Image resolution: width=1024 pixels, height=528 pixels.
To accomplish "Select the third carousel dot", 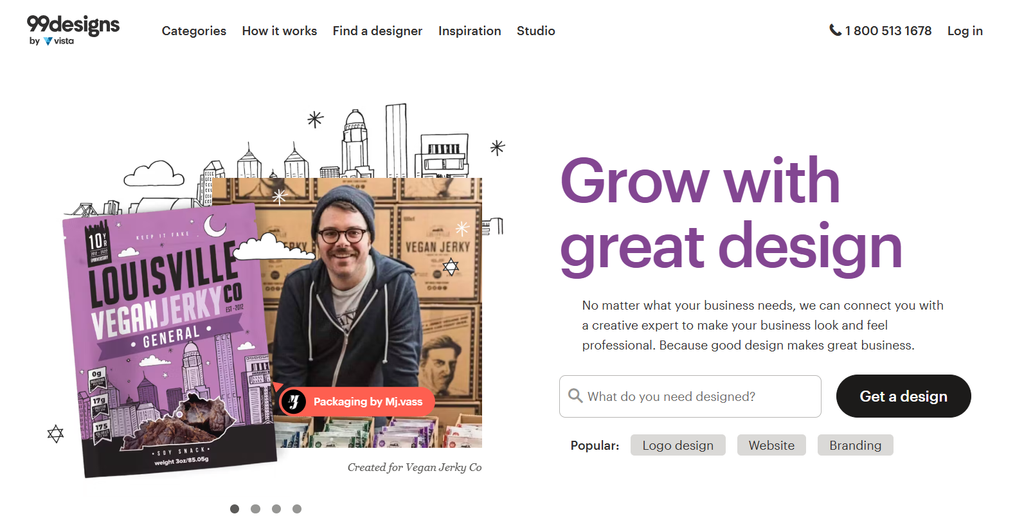I will (276, 509).
